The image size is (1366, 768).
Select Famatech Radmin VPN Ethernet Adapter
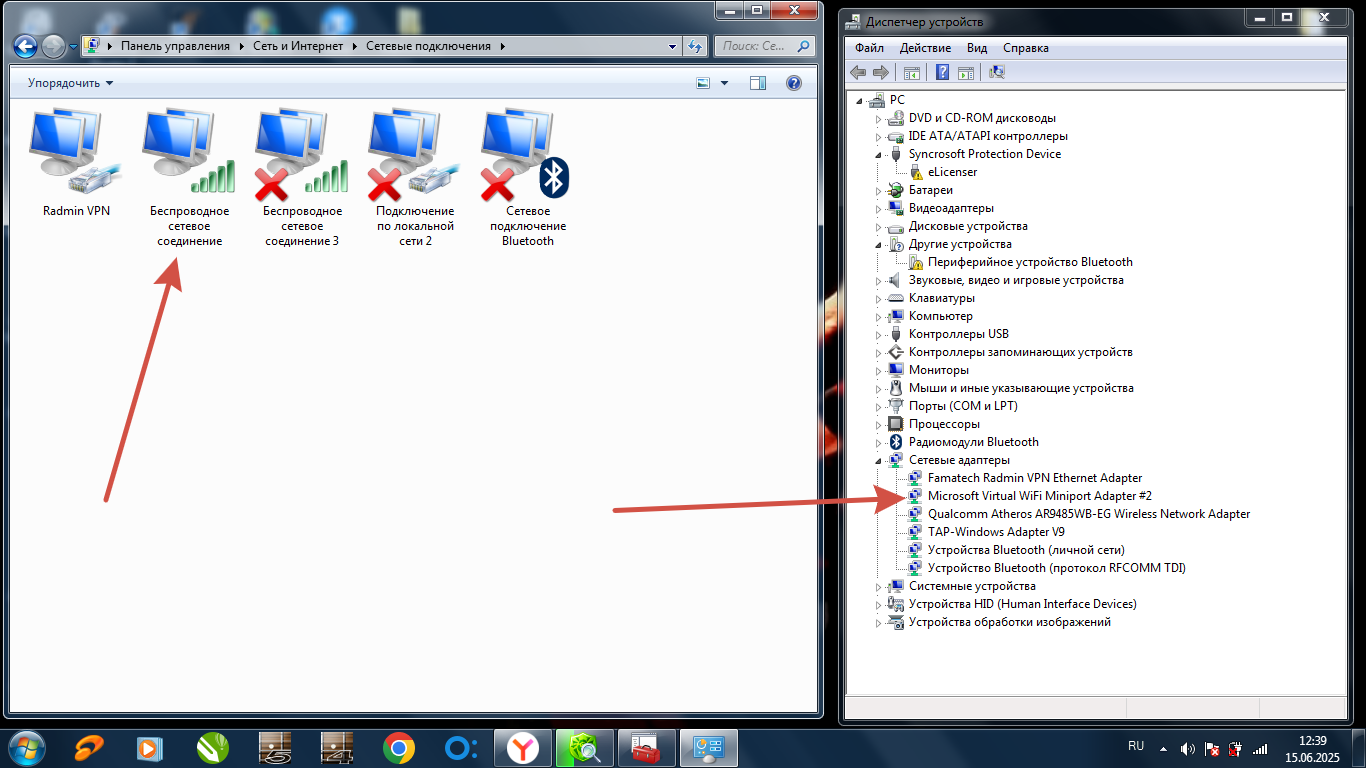tap(1034, 478)
